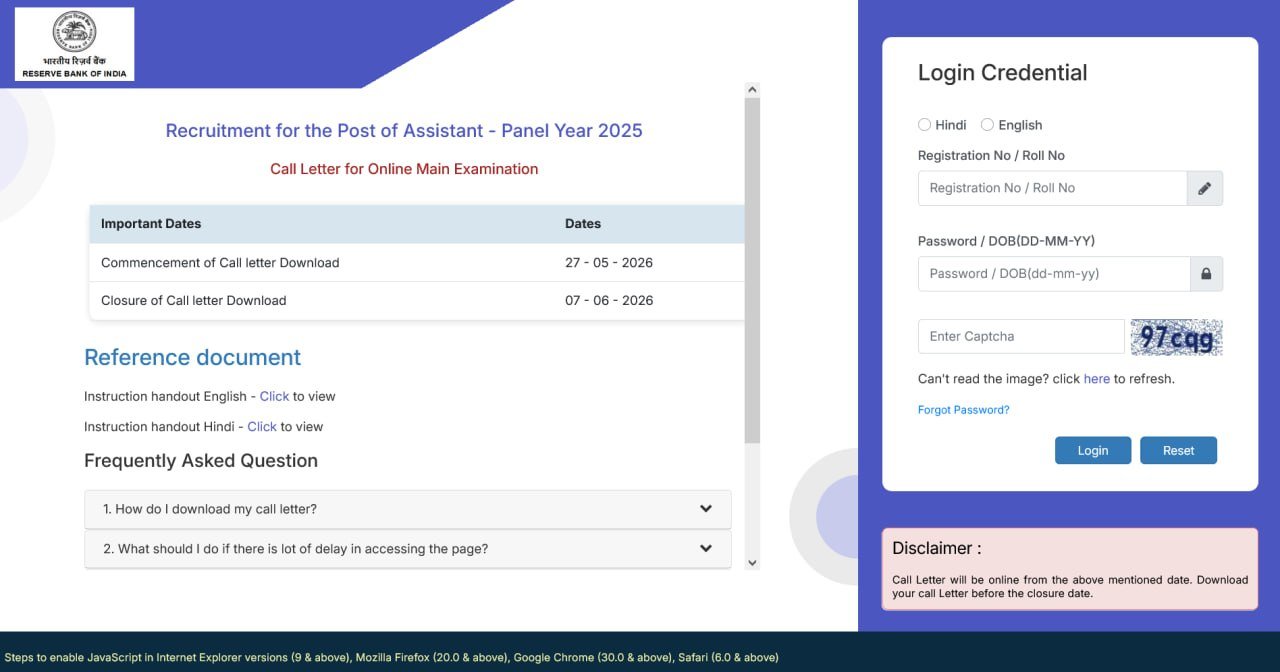
Task: Click the JavaScript enable steps footer text
Action: 391,657
